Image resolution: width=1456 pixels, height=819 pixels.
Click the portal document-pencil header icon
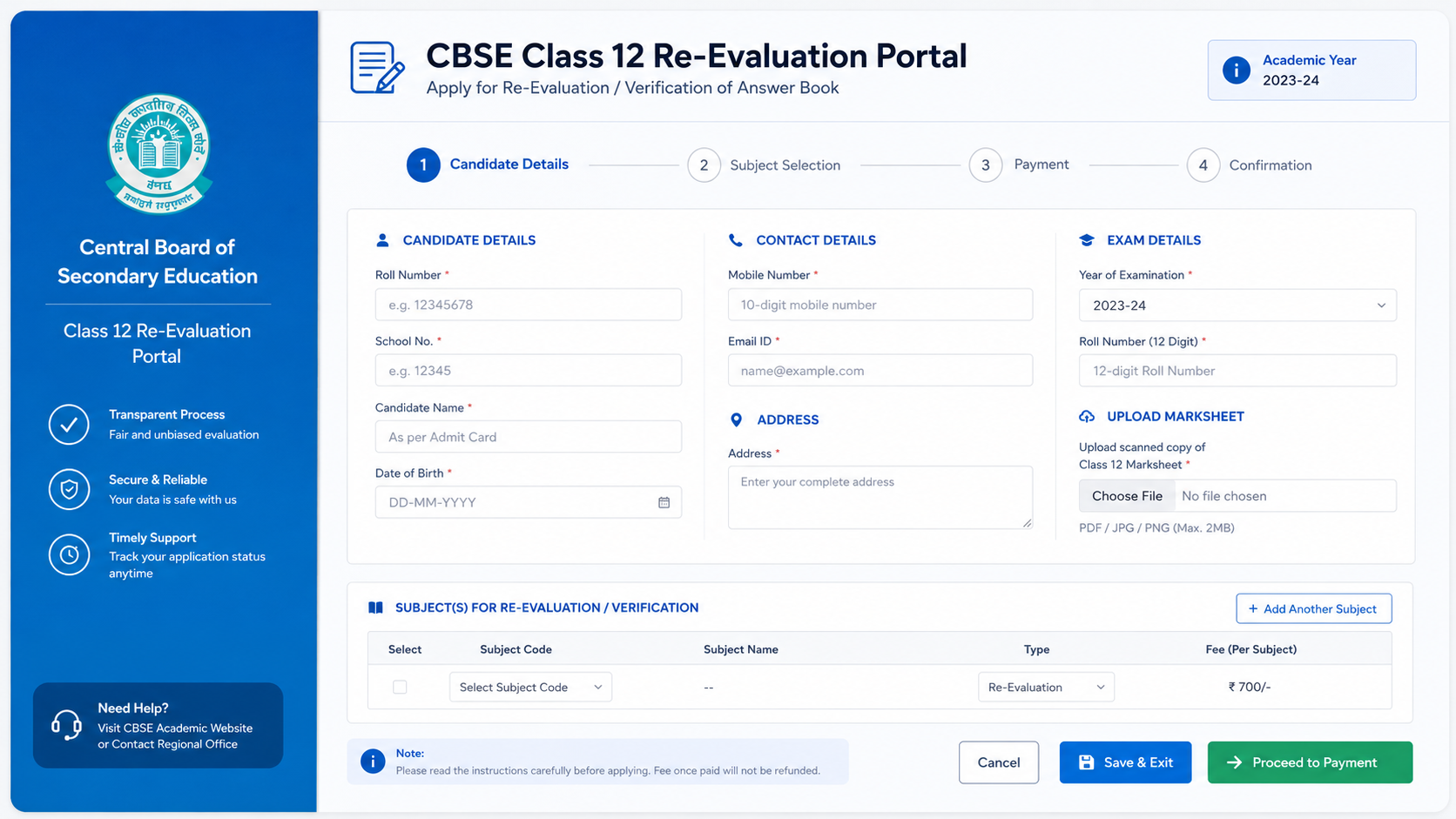(377, 68)
